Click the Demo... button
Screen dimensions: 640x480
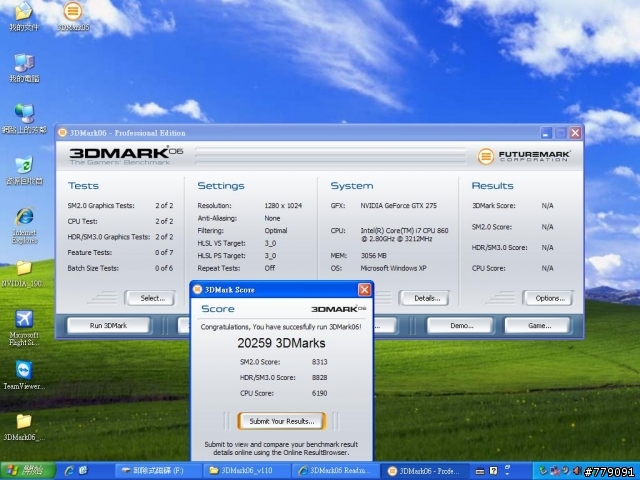pyautogui.click(x=461, y=326)
